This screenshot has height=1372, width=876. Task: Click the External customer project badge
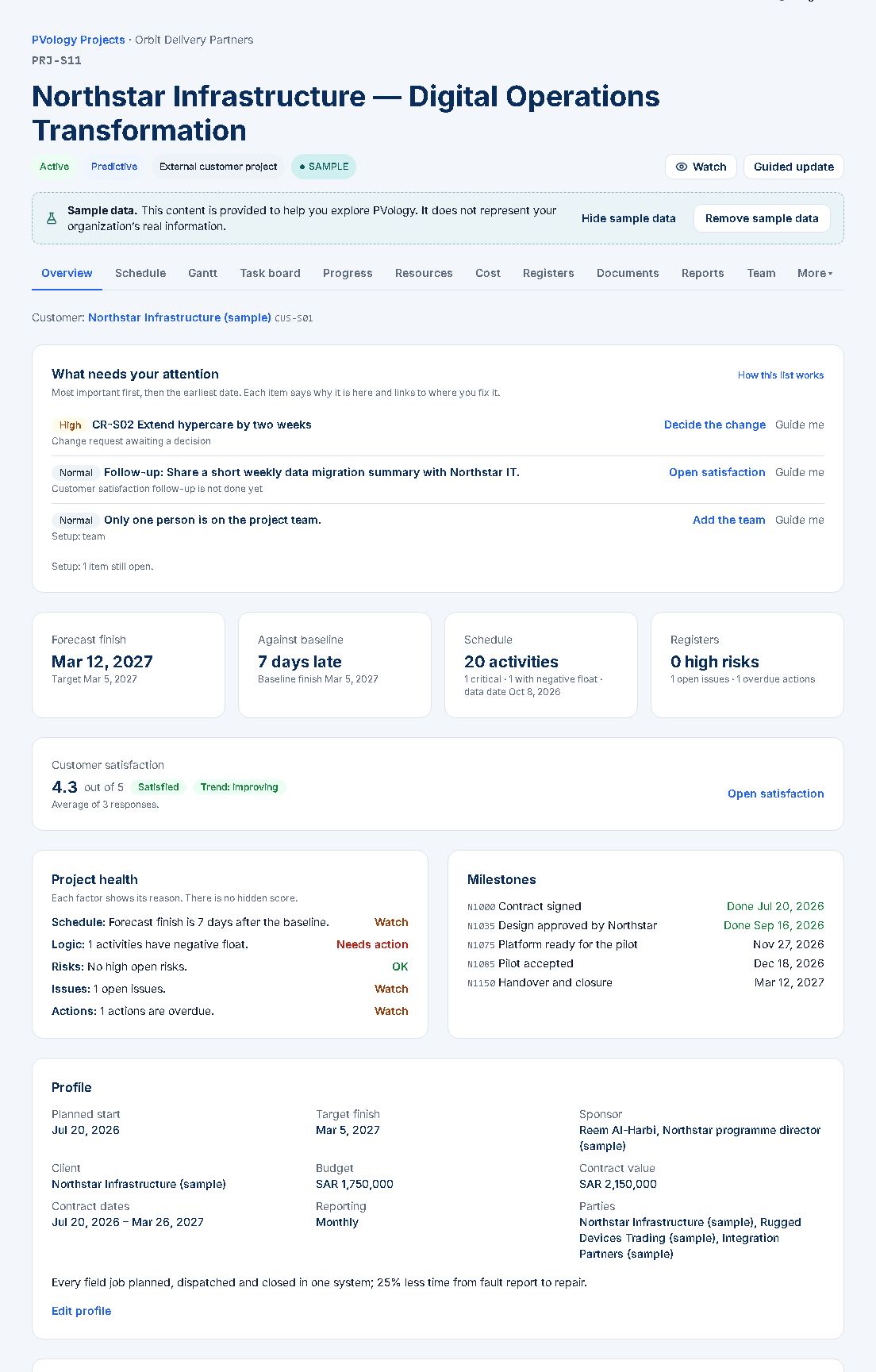tap(218, 167)
